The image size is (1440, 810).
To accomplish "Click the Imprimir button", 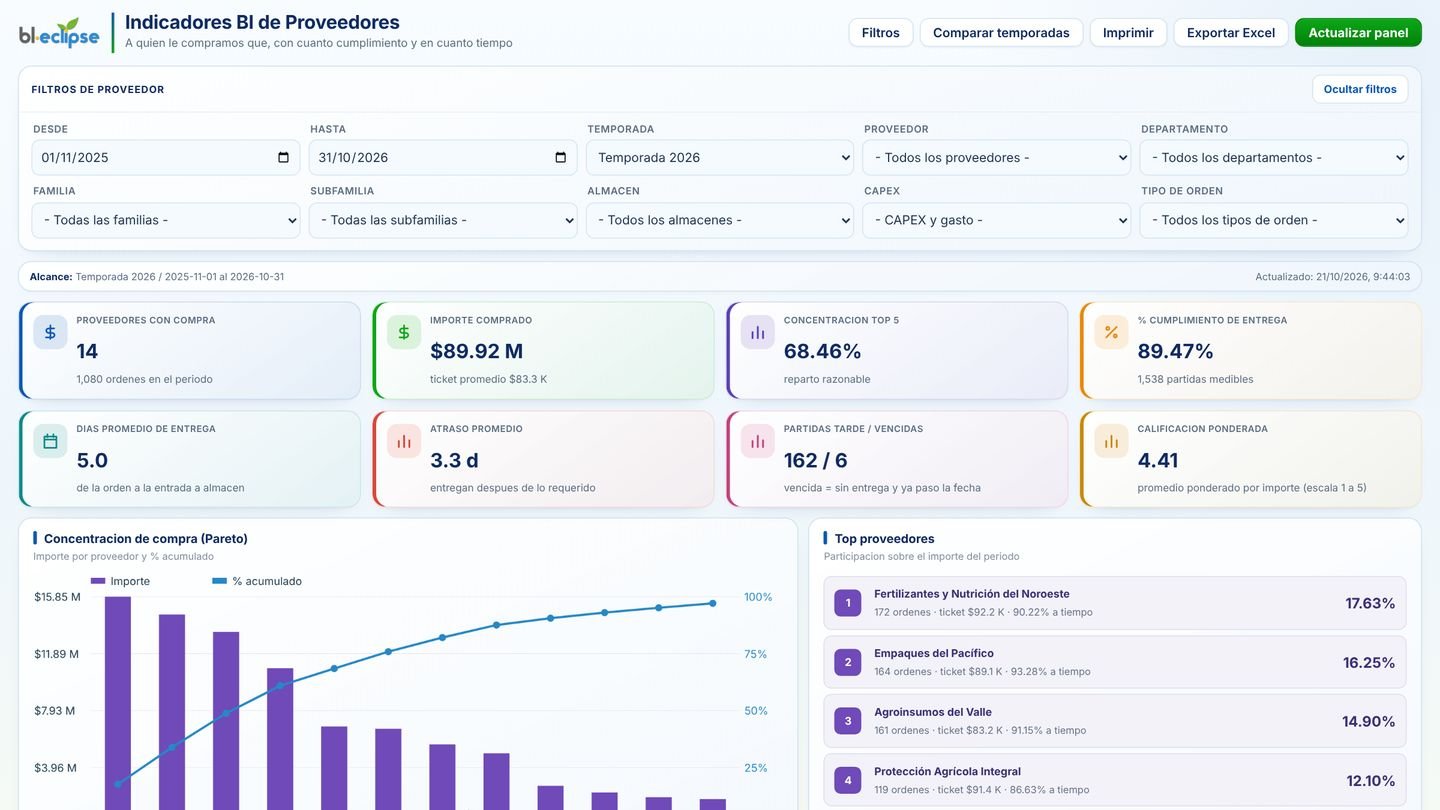I will click(1128, 33).
